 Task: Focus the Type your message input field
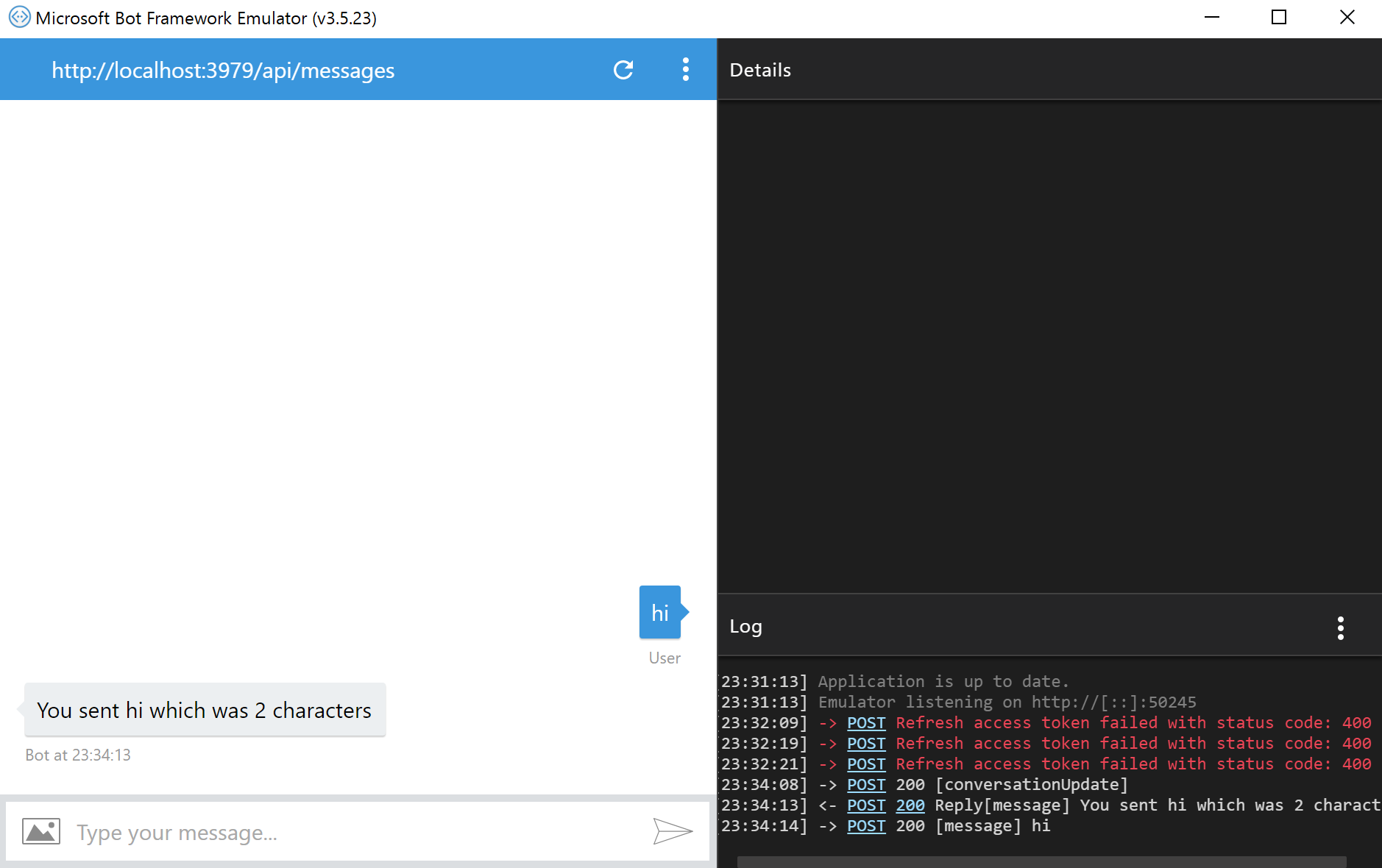tap(357, 832)
